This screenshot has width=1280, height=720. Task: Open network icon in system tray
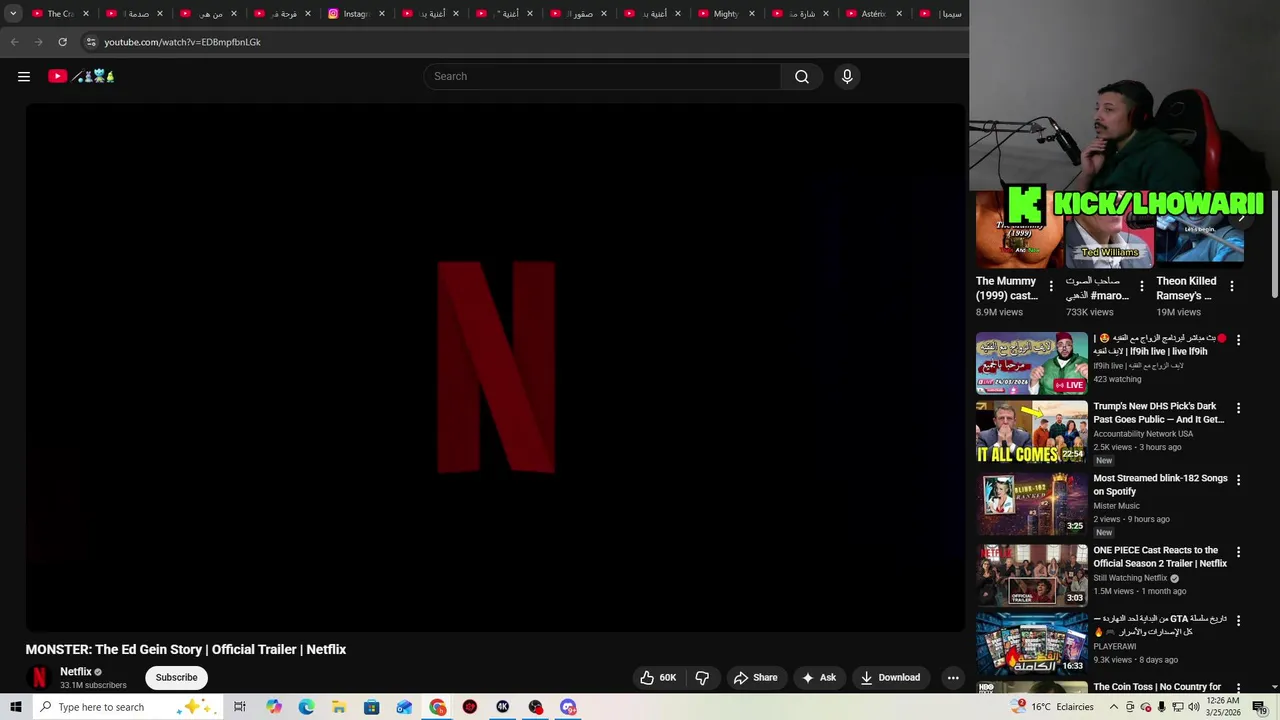point(1177,707)
